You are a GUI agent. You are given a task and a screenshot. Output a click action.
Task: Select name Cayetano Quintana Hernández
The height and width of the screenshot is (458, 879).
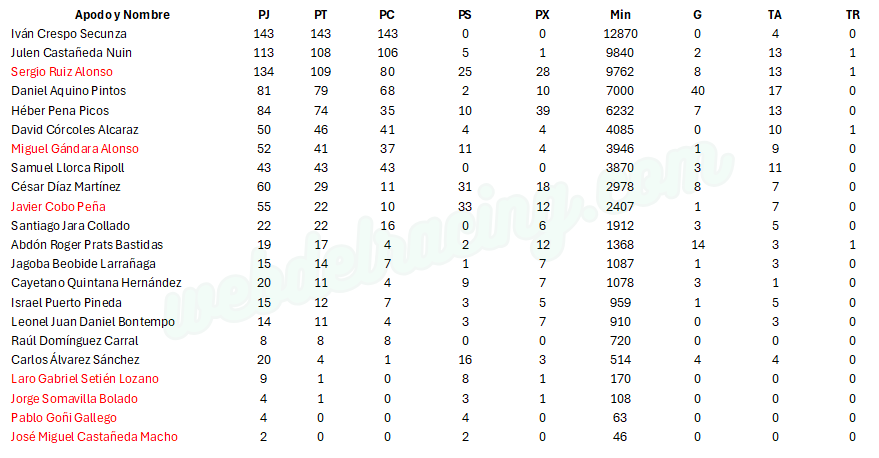(96, 283)
